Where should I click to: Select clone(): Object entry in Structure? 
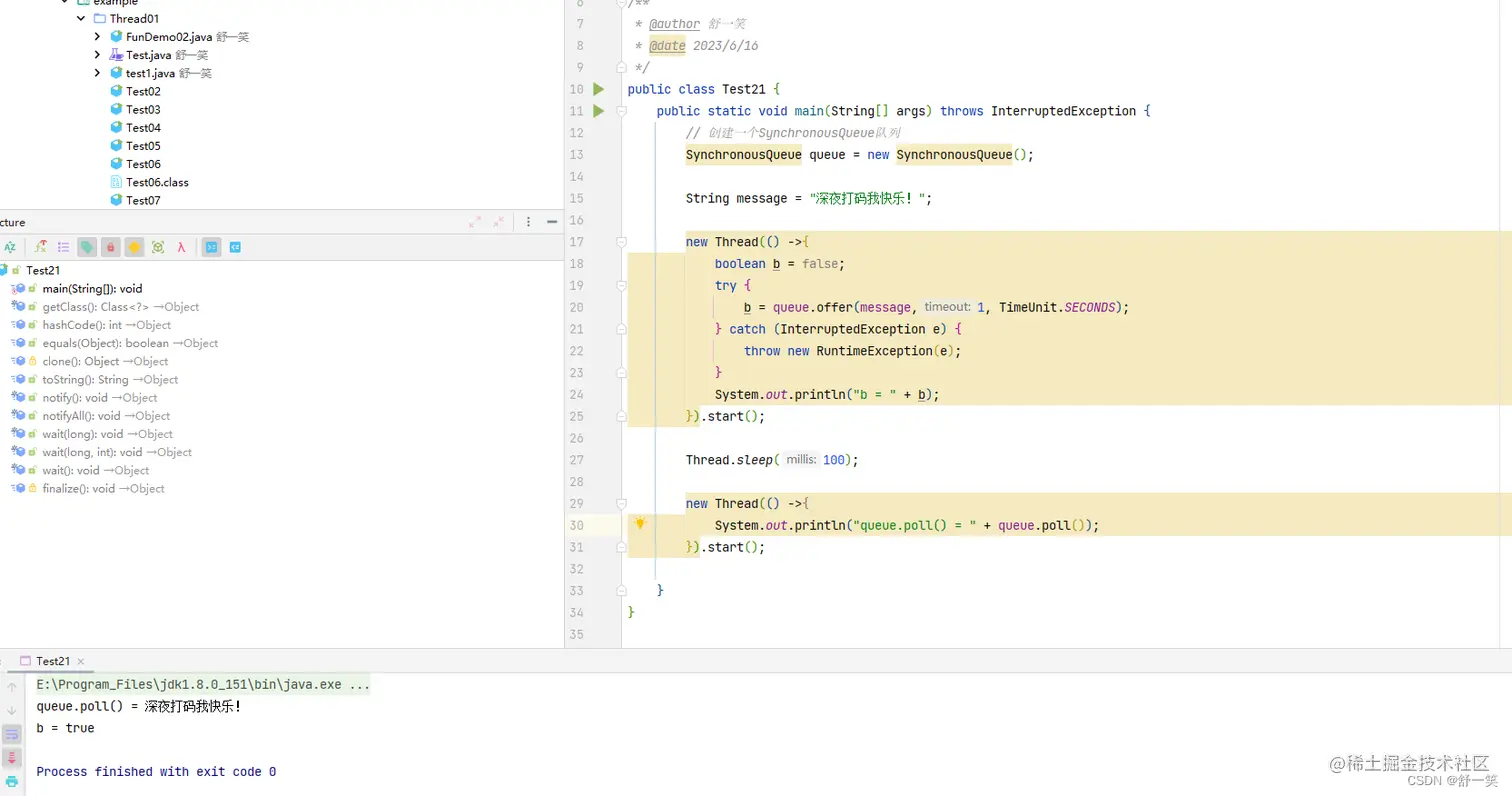point(105,361)
